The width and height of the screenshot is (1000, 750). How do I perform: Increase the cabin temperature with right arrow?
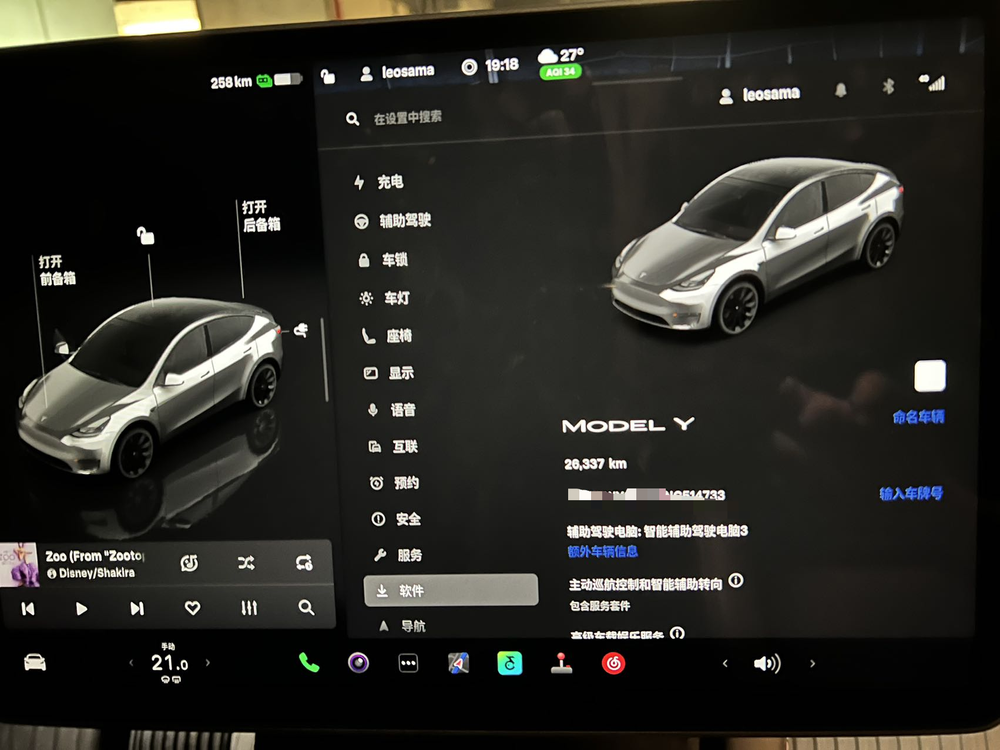tap(208, 663)
